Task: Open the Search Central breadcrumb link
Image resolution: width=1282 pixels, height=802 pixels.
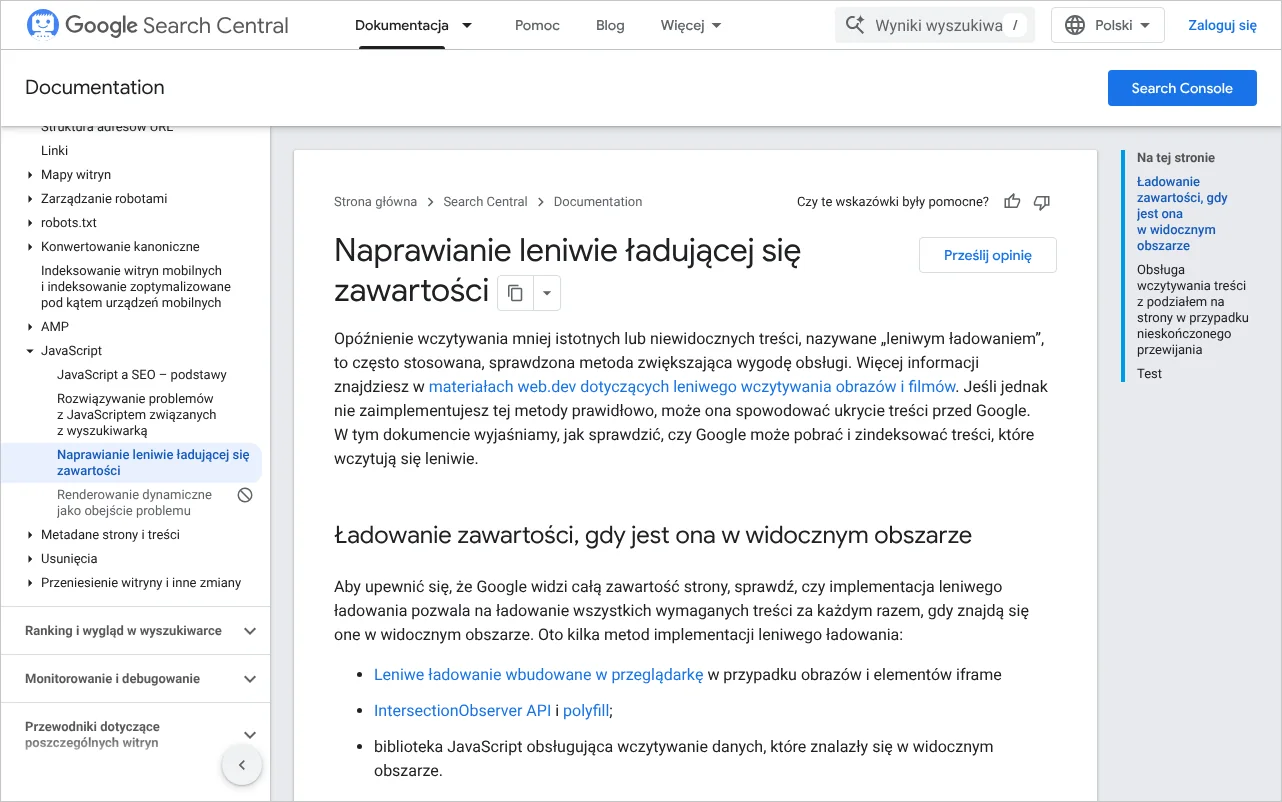Action: [x=485, y=202]
